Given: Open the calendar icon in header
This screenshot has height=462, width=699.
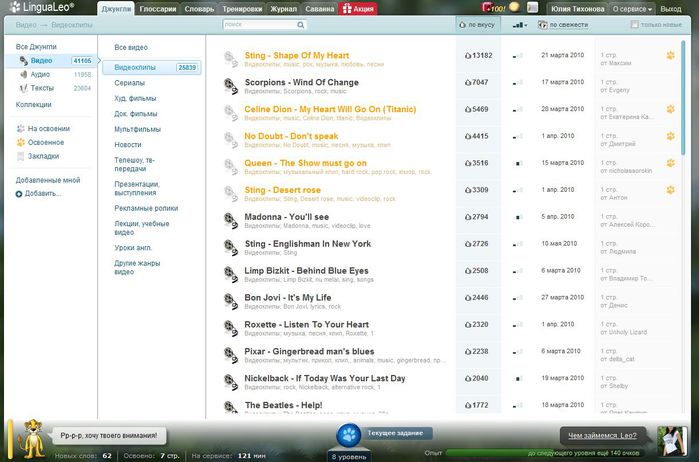Looking at the screenshot, I should (x=532, y=7).
